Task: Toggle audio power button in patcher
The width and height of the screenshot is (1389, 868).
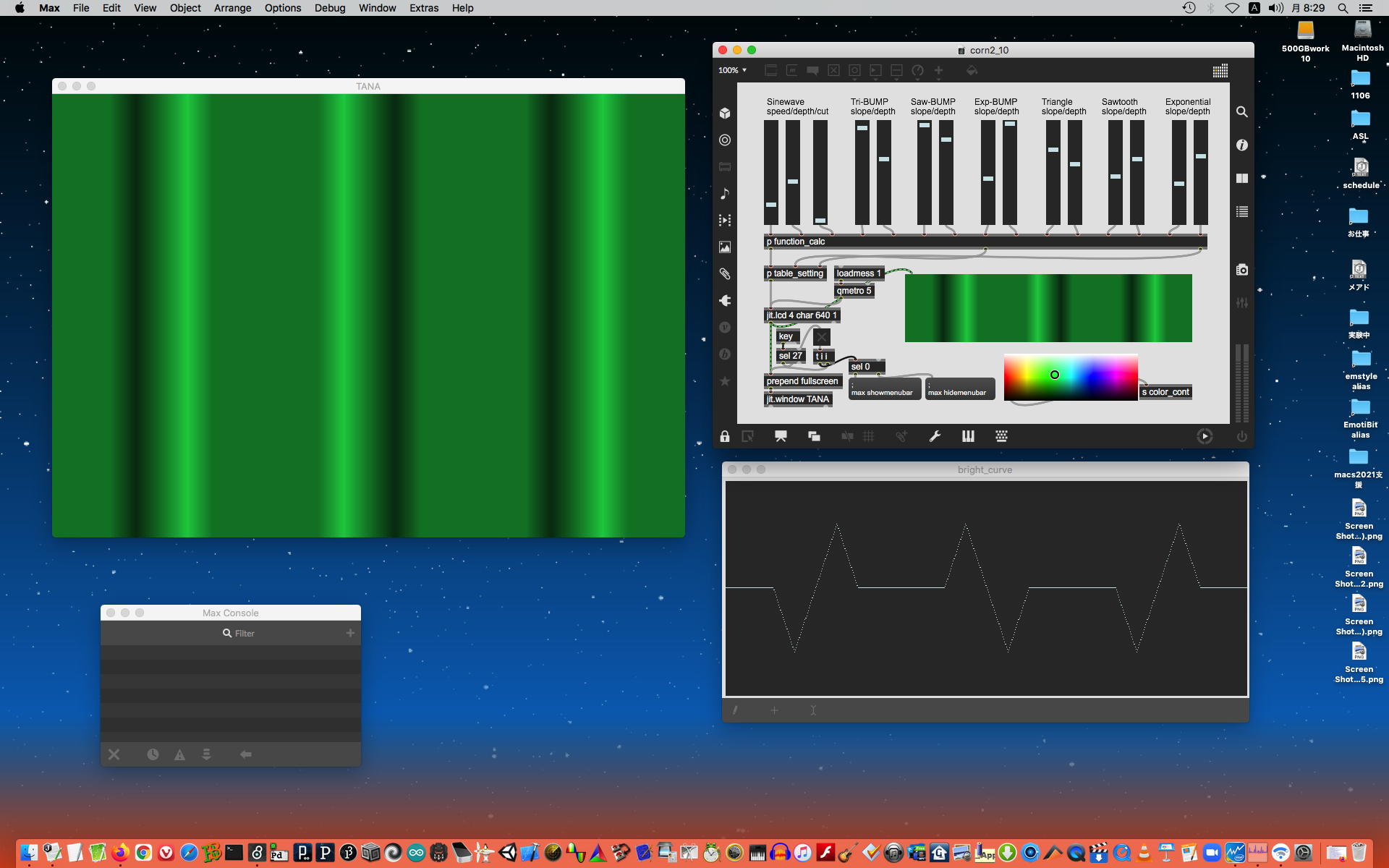Action: [1241, 436]
